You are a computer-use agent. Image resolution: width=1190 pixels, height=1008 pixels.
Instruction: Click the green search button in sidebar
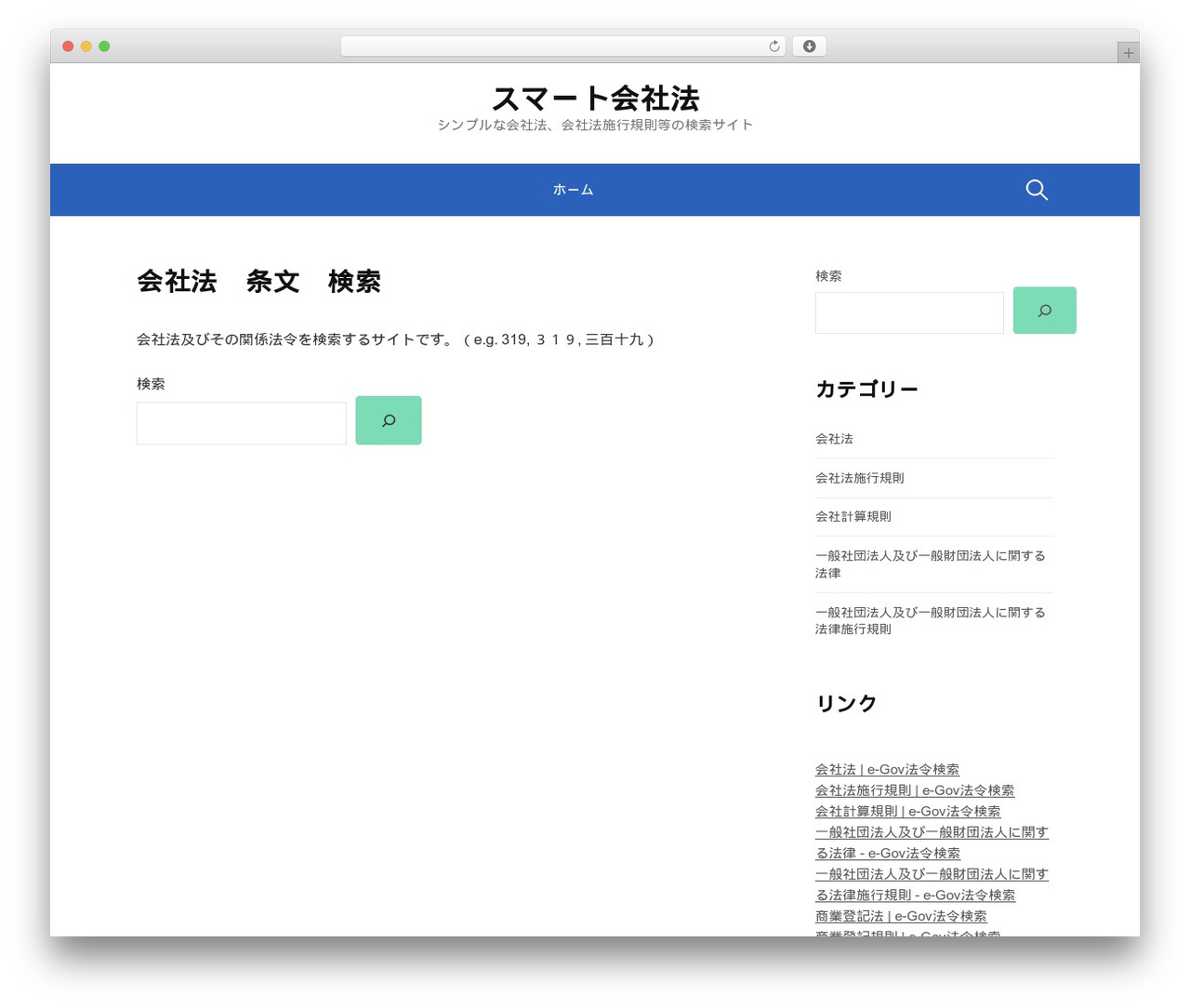click(x=1045, y=311)
